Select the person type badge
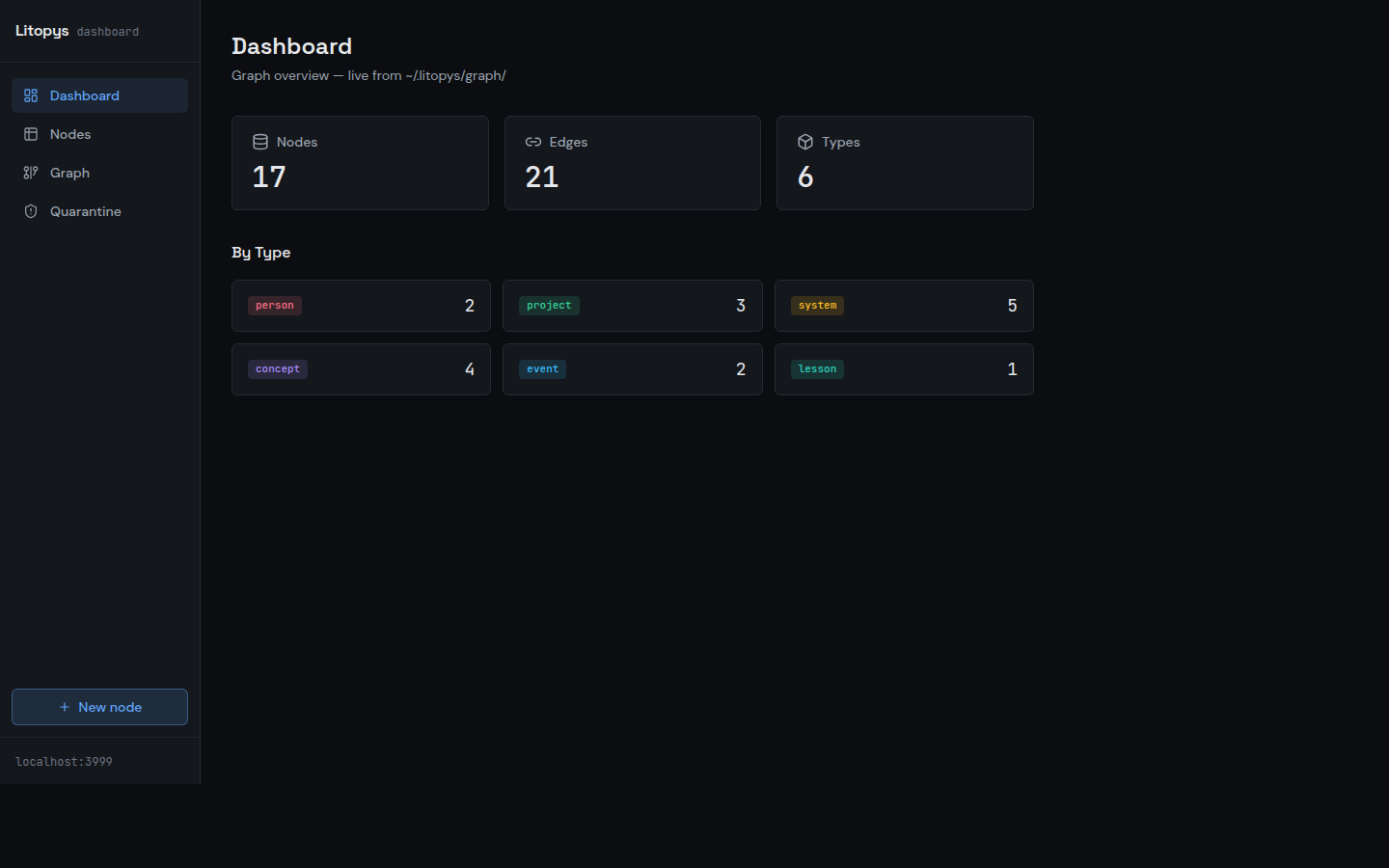 [x=274, y=305]
